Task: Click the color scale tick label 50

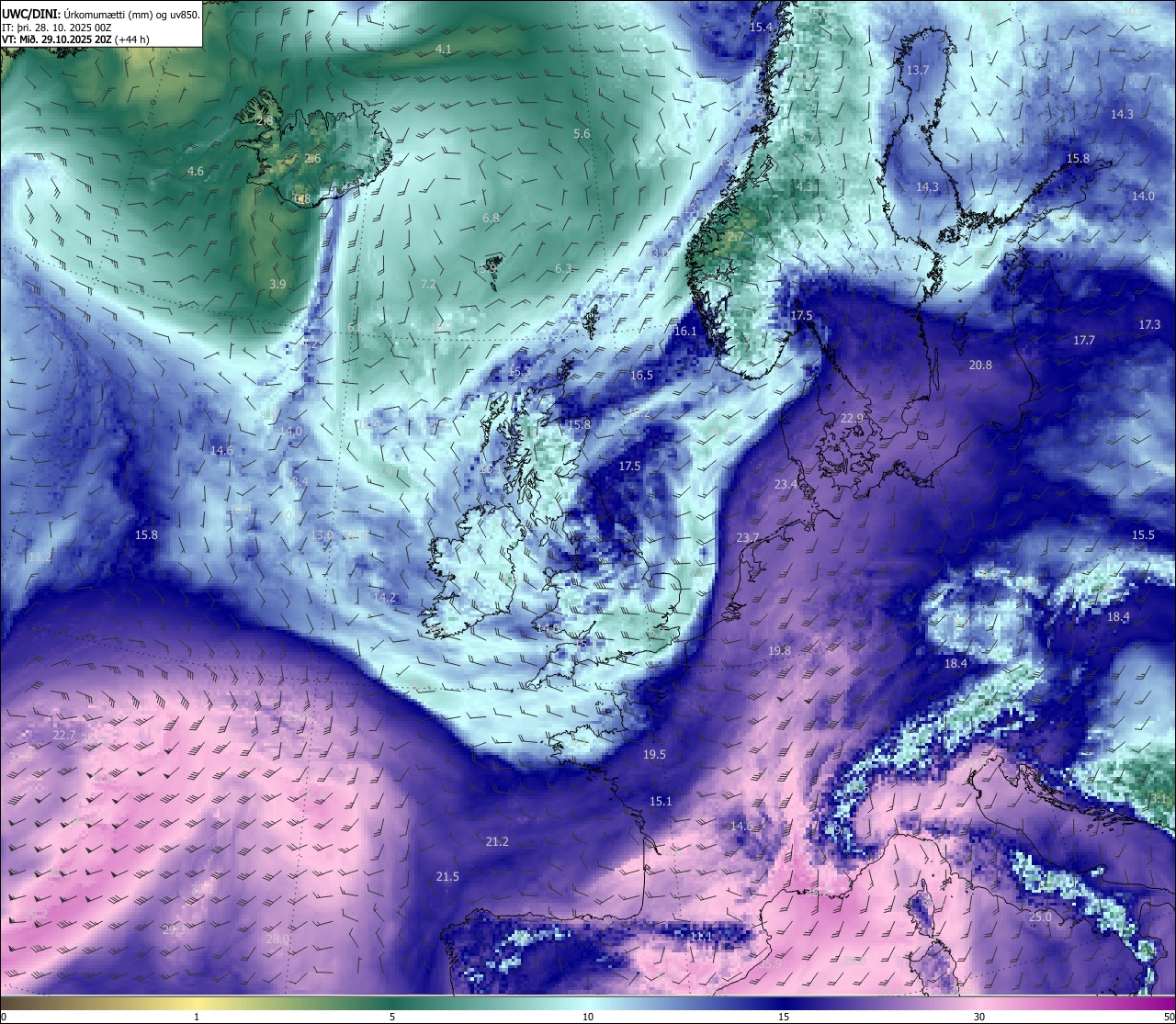Action: (x=1168, y=1017)
